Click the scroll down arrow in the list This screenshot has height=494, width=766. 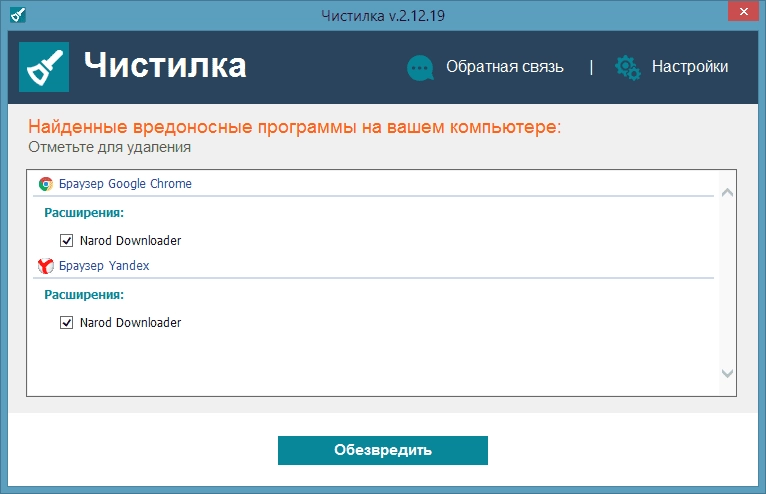tap(727, 373)
